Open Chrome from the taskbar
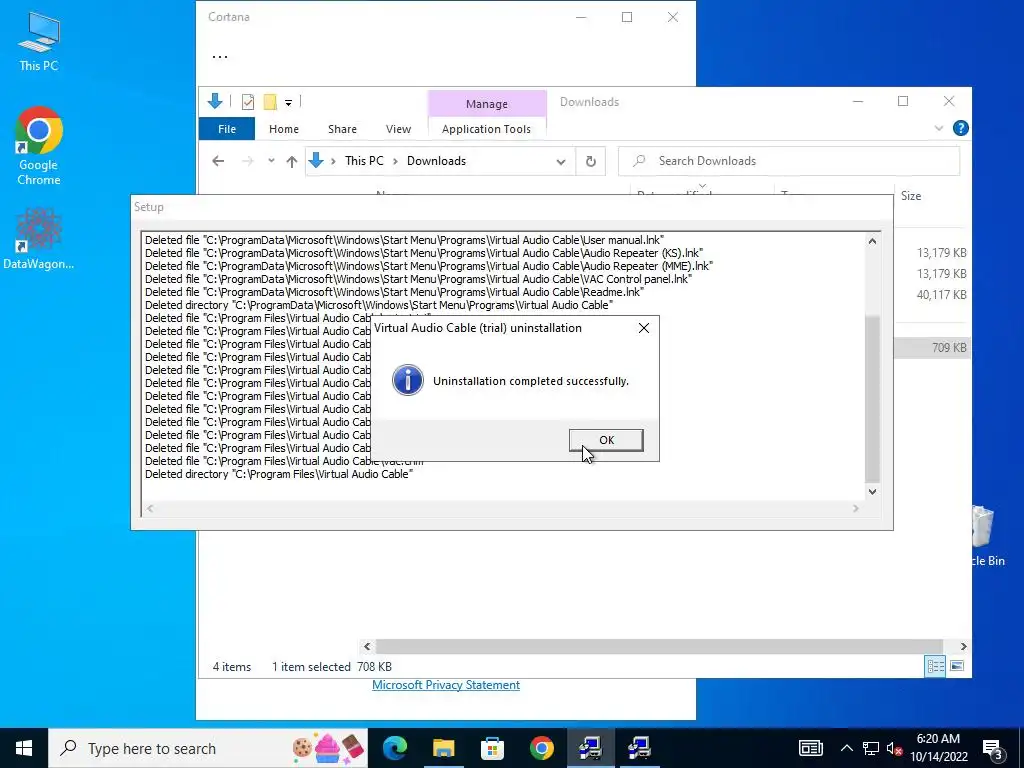 541,748
